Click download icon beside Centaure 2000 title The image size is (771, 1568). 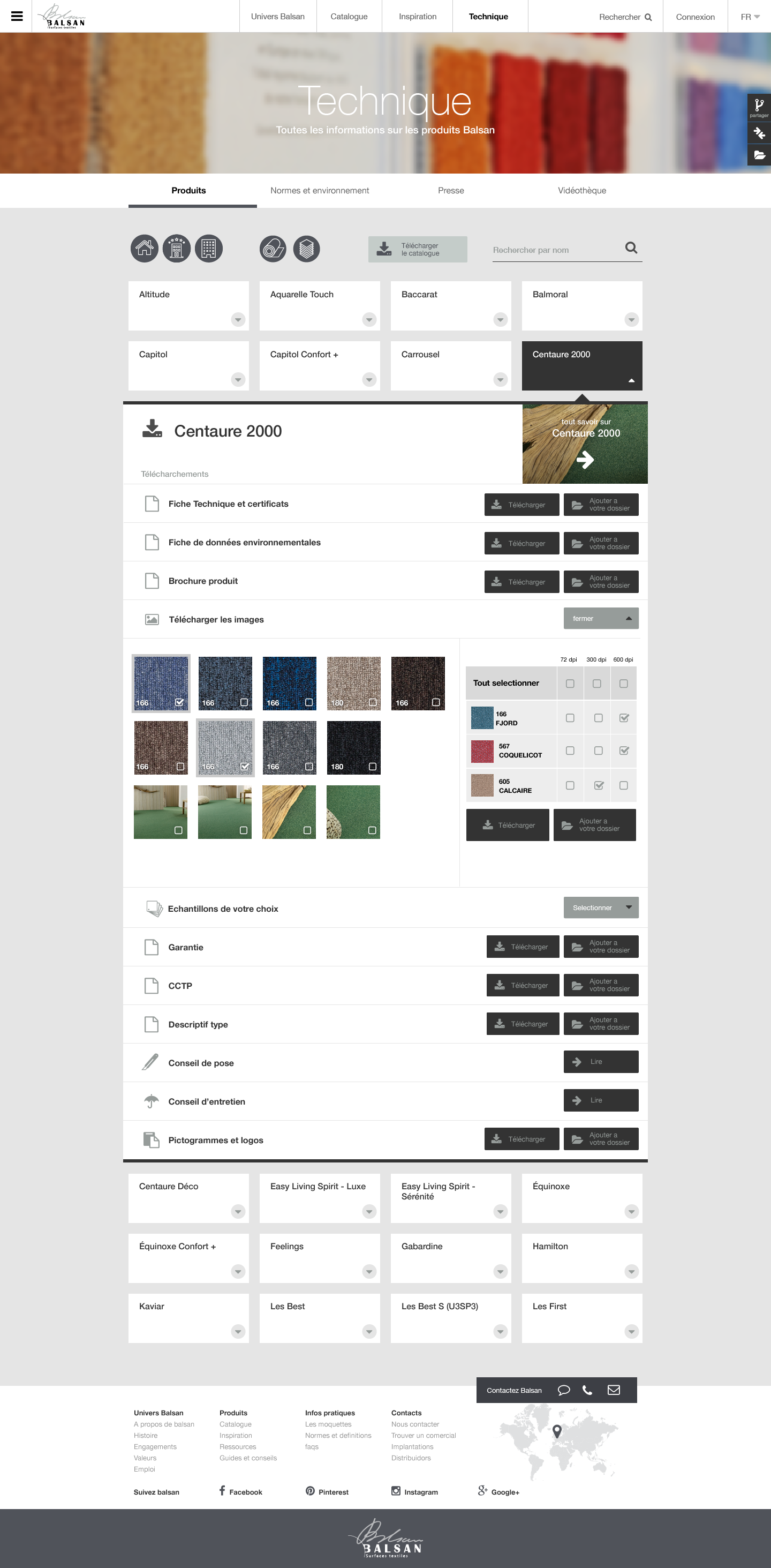tap(152, 429)
